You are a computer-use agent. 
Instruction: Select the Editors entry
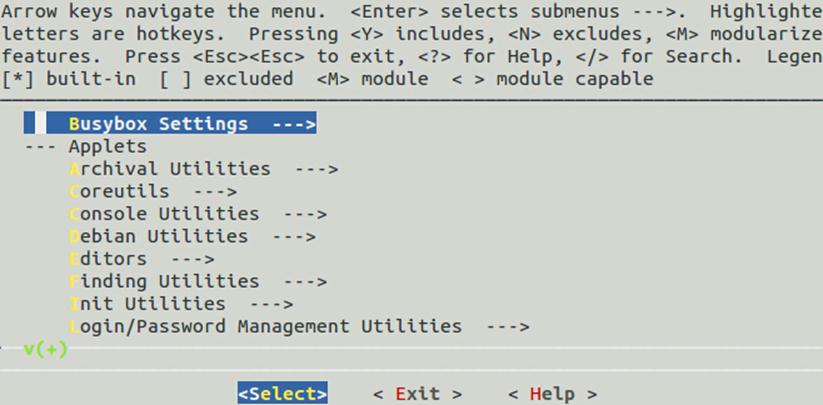point(108,259)
